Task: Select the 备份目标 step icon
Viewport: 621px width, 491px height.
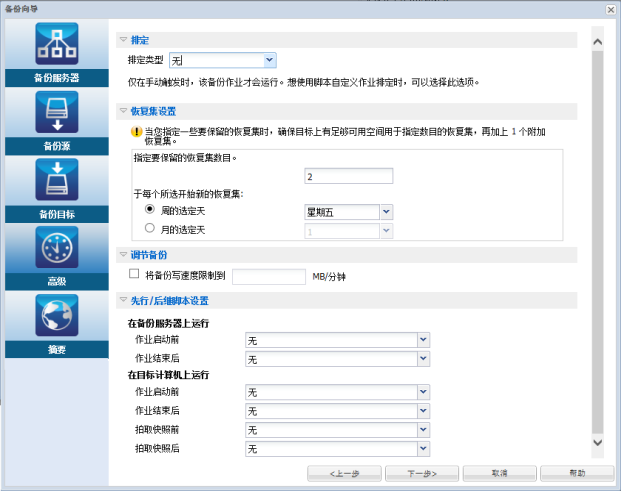Action: (x=57, y=181)
